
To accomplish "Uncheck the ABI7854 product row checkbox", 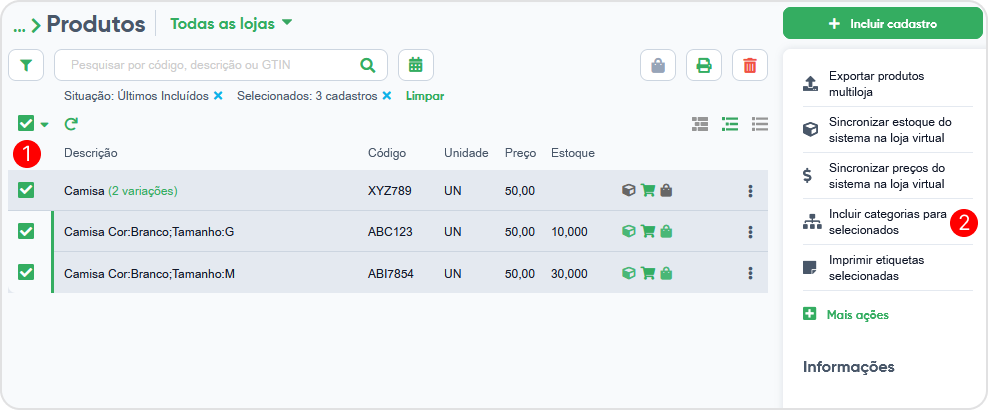I will point(26,272).
